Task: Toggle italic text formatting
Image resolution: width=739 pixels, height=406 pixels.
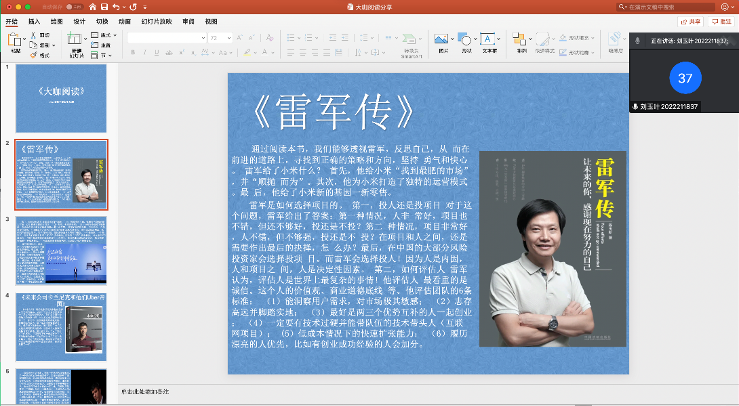Action: click(x=145, y=53)
